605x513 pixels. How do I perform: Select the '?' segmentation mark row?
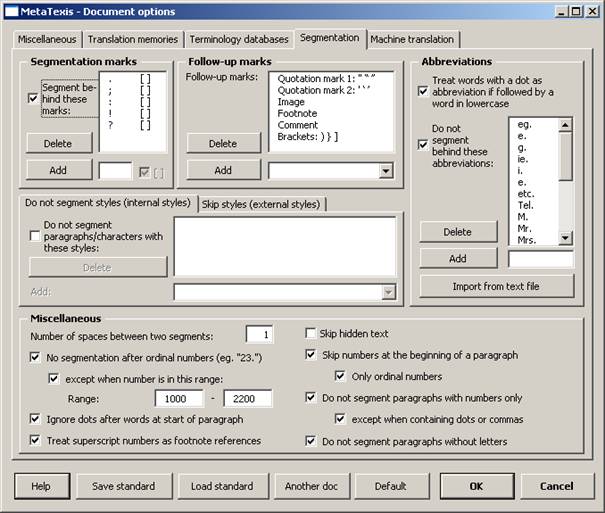[x=130, y=125]
